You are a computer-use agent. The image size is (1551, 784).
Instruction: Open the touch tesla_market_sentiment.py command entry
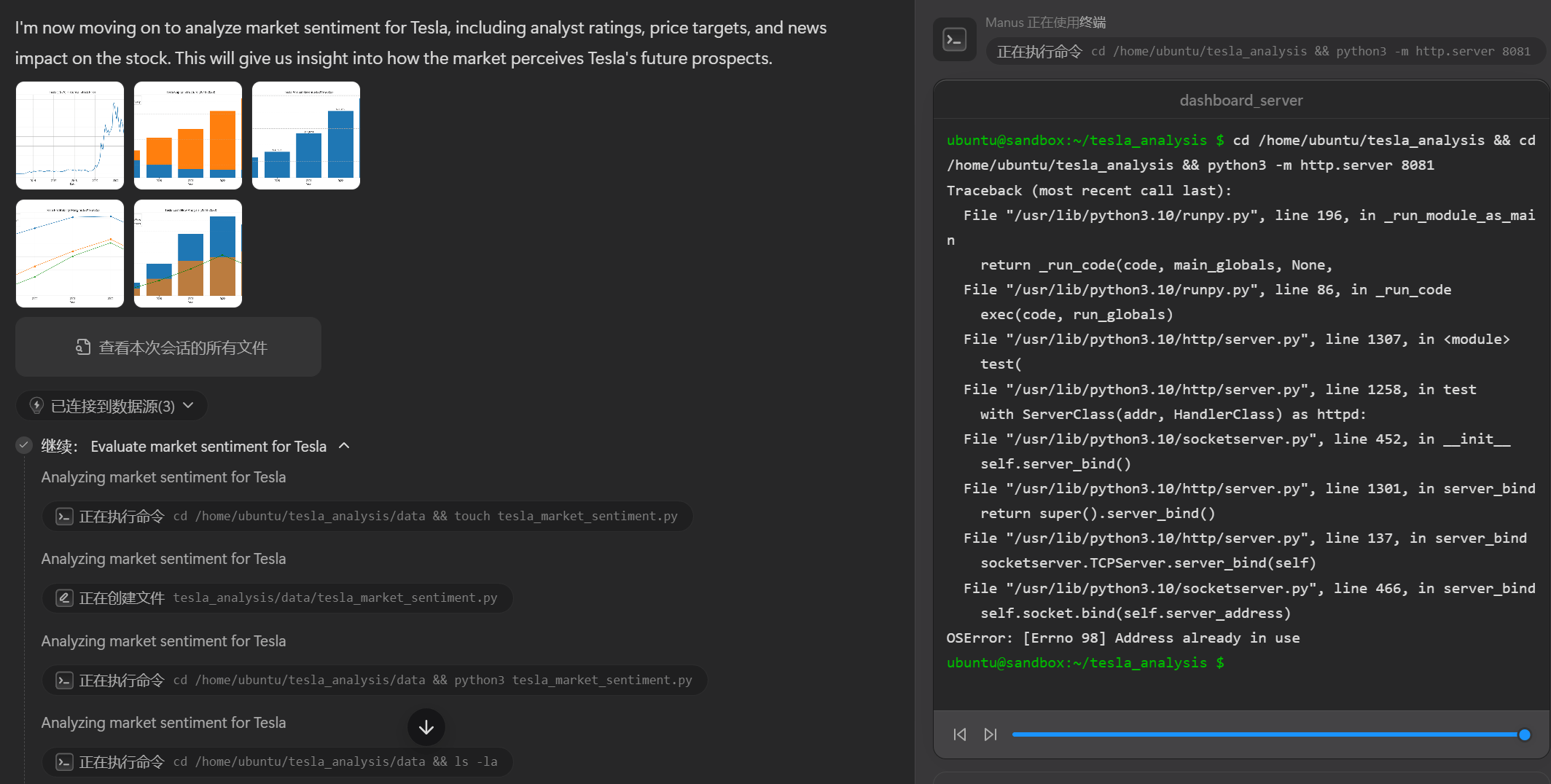coord(367,516)
